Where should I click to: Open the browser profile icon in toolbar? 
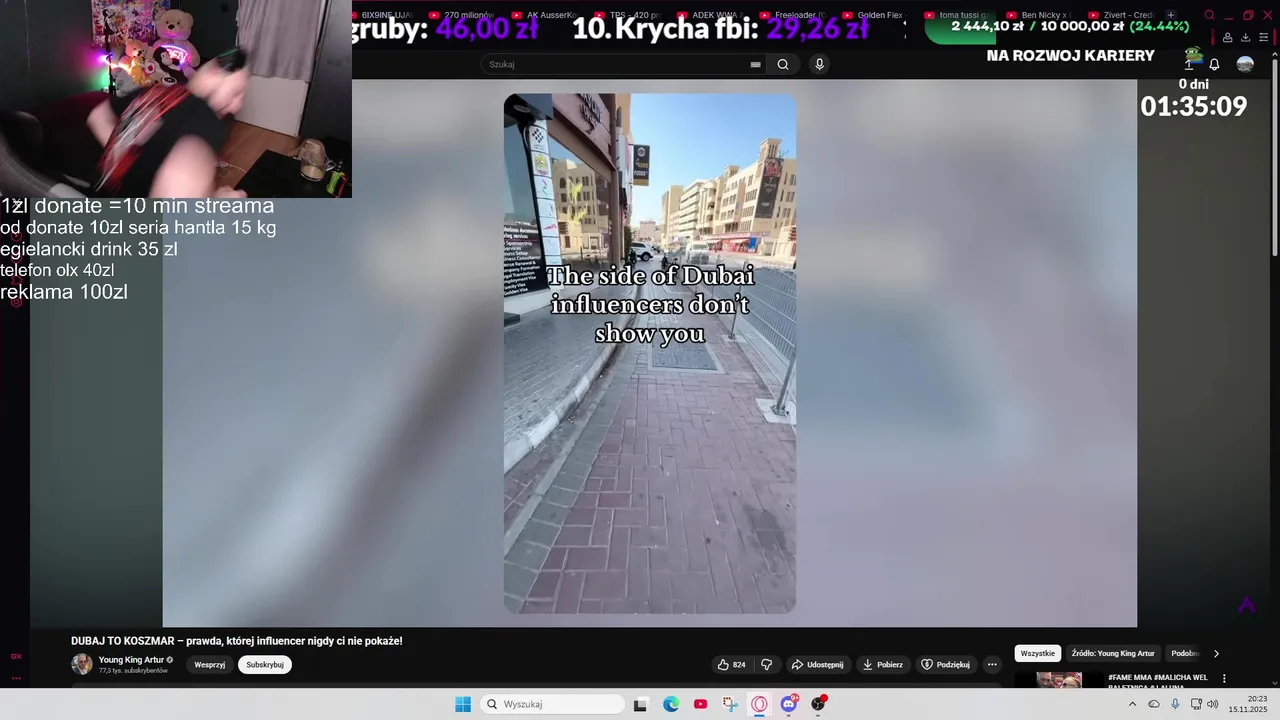pos(1227,37)
